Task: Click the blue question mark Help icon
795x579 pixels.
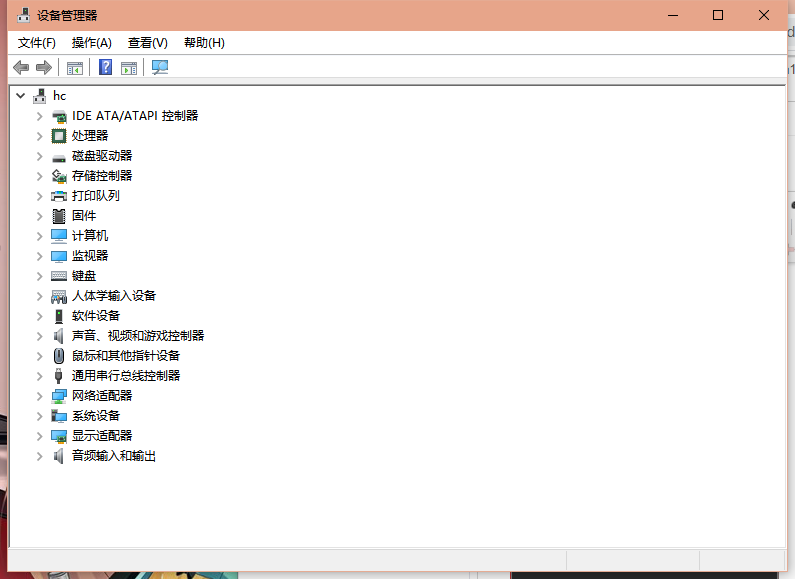Action: coord(105,67)
